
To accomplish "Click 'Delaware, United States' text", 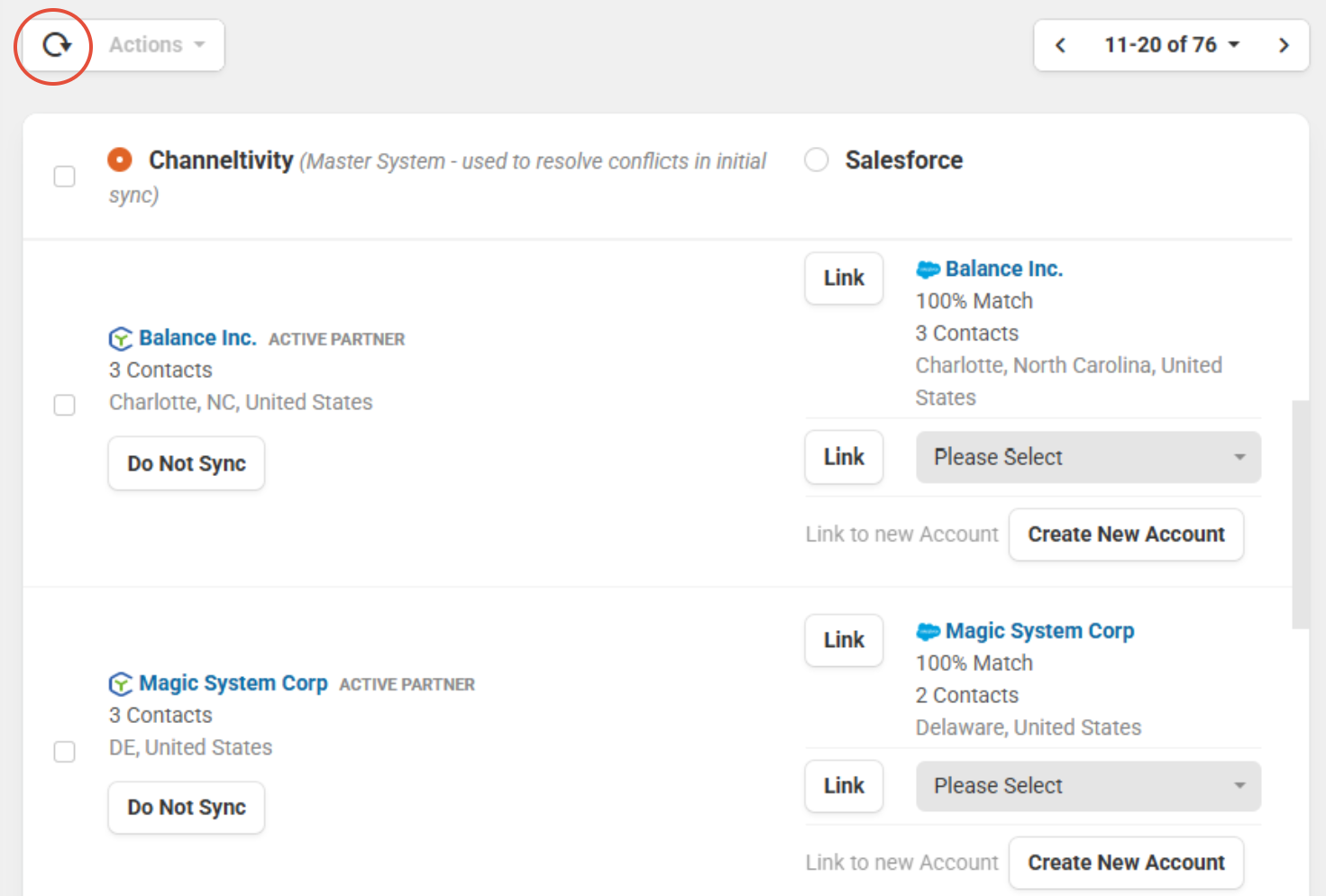I will 1029,727.
